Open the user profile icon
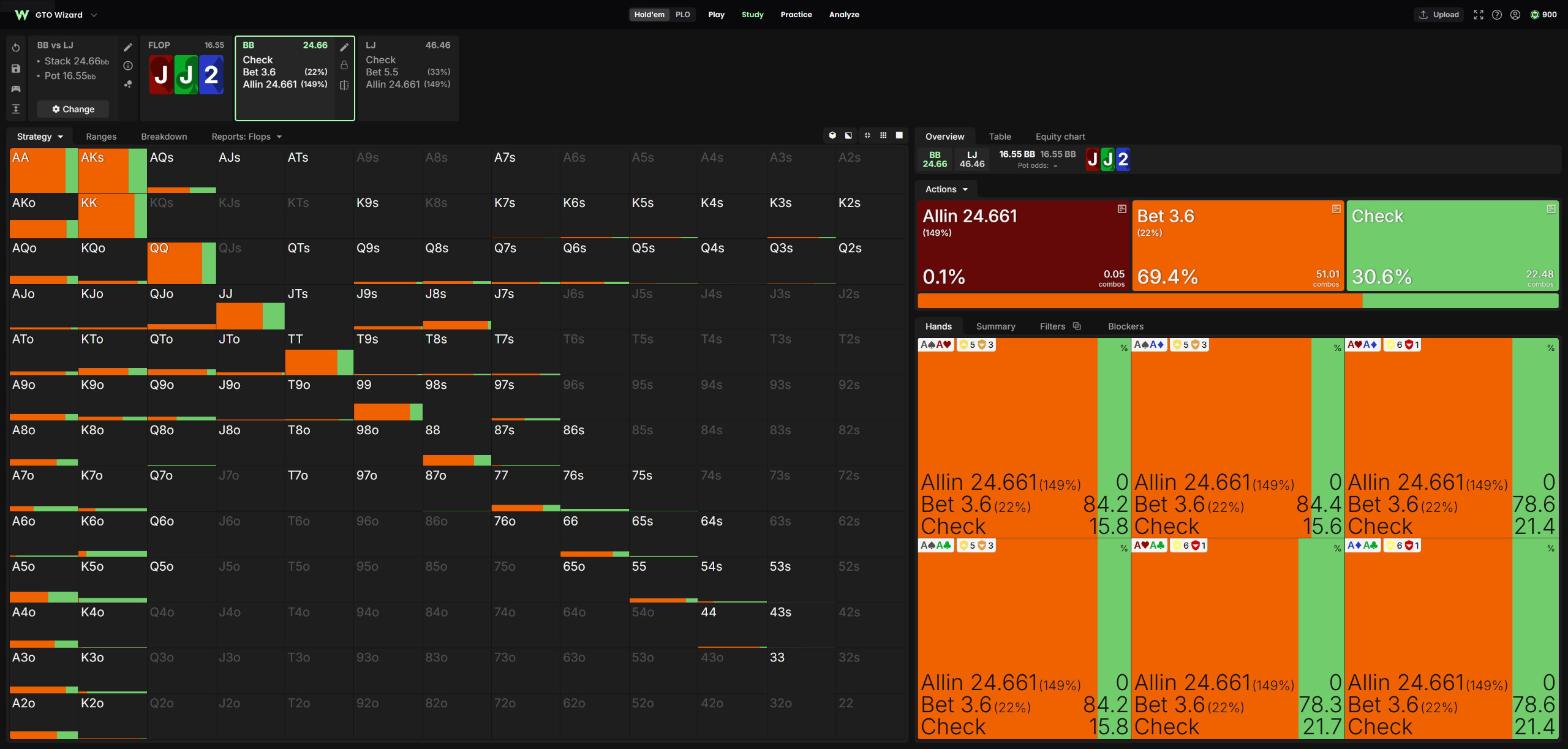Viewport: 1568px width, 749px height. (x=1515, y=15)
